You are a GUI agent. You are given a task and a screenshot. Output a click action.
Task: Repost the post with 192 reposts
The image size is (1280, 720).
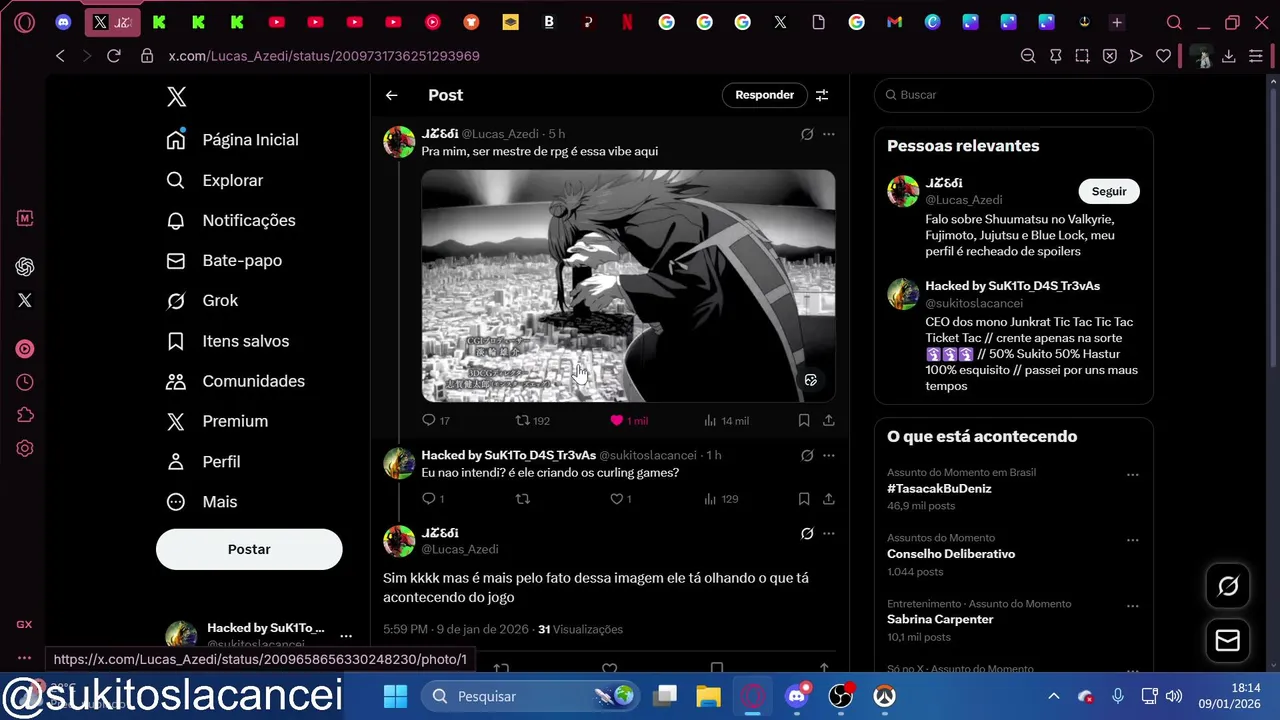(x=532, y=420)
